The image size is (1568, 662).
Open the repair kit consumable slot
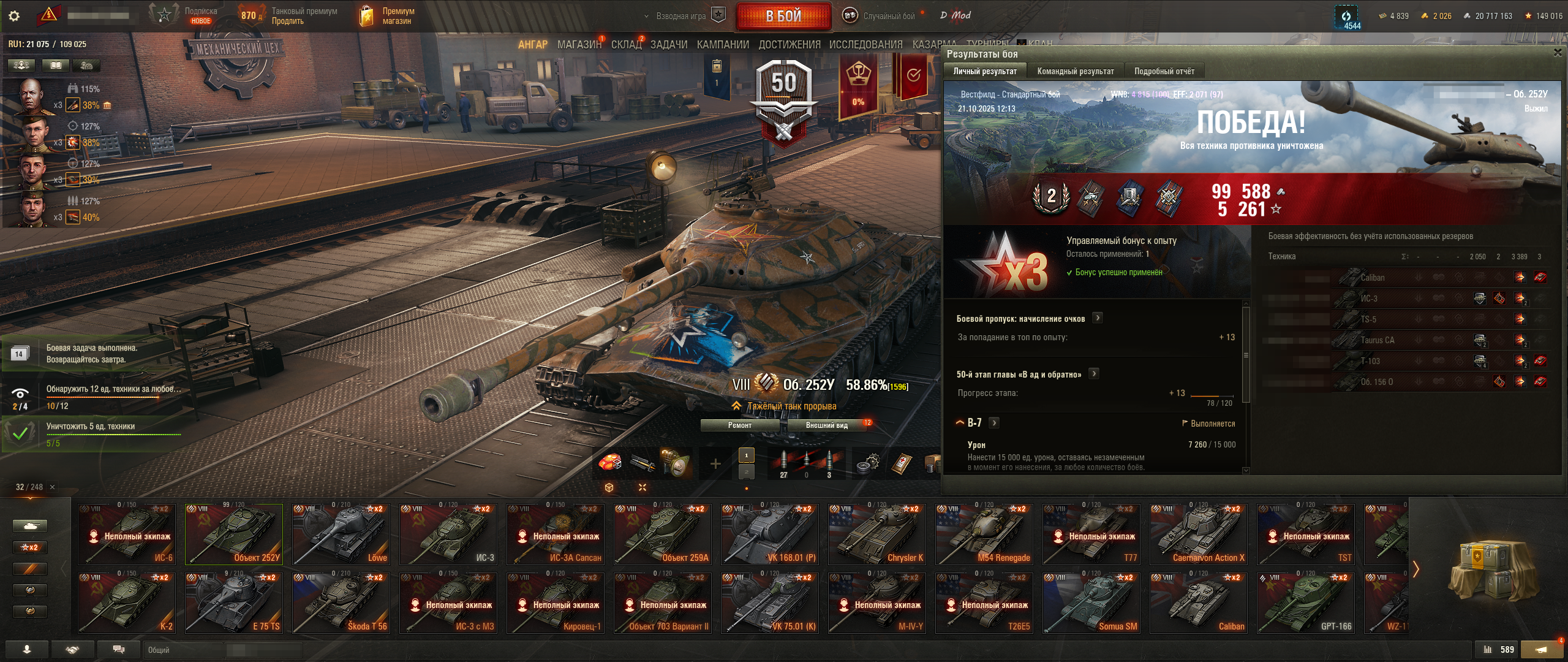coord(868,464)
